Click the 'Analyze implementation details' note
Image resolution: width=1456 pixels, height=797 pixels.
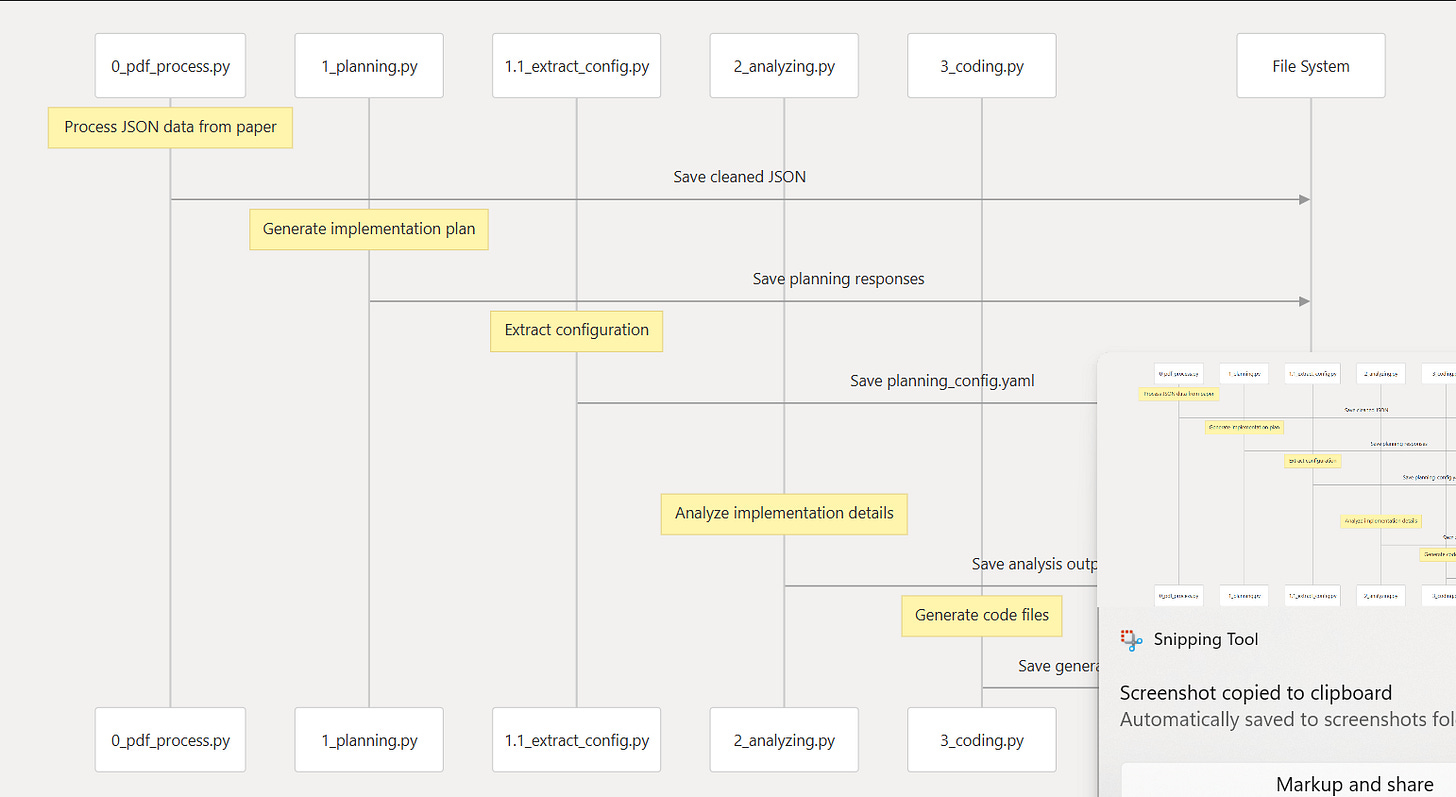784,513
